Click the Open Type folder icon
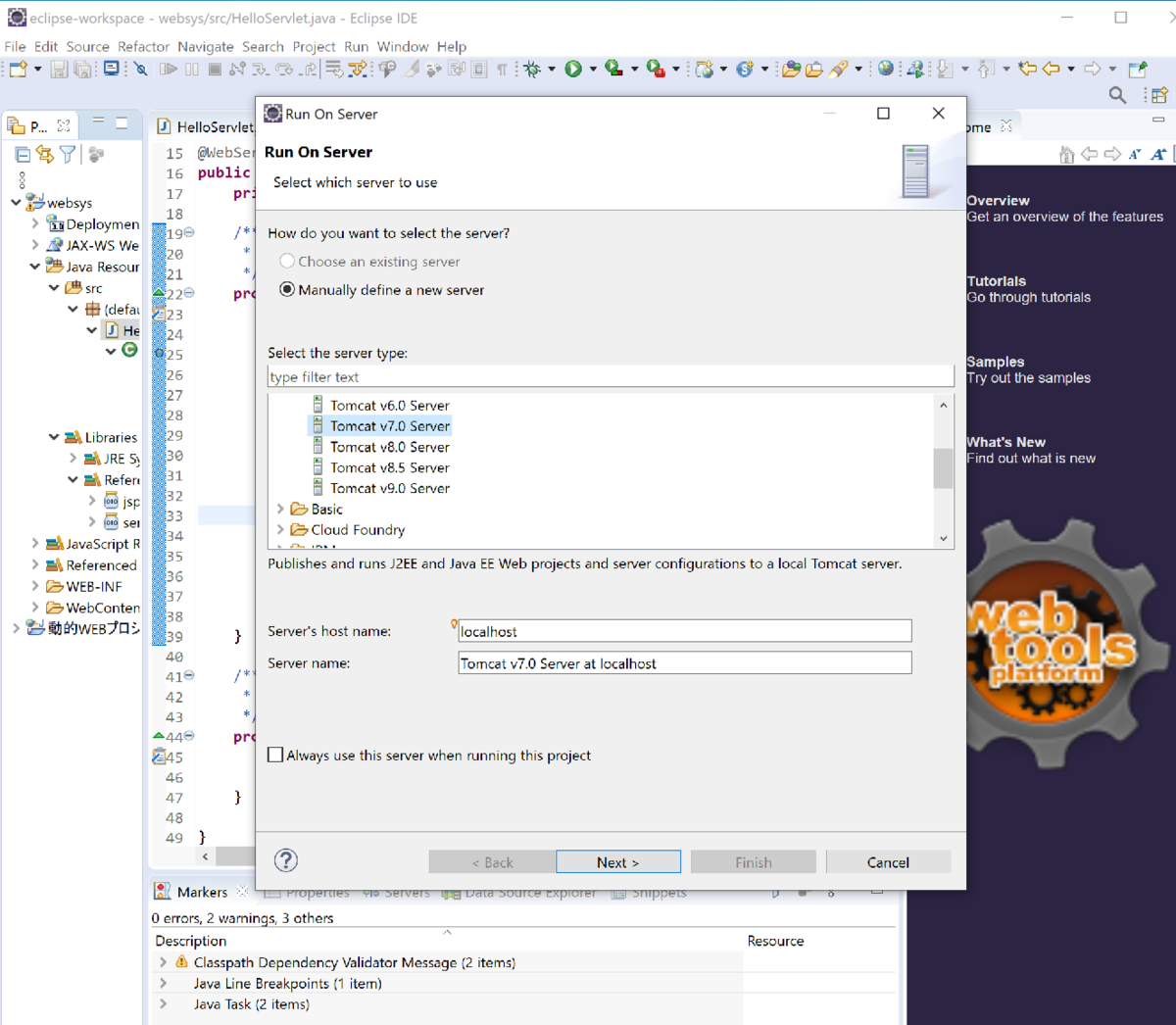This screenshot has width=1176, height=1025. coord(791,69)
